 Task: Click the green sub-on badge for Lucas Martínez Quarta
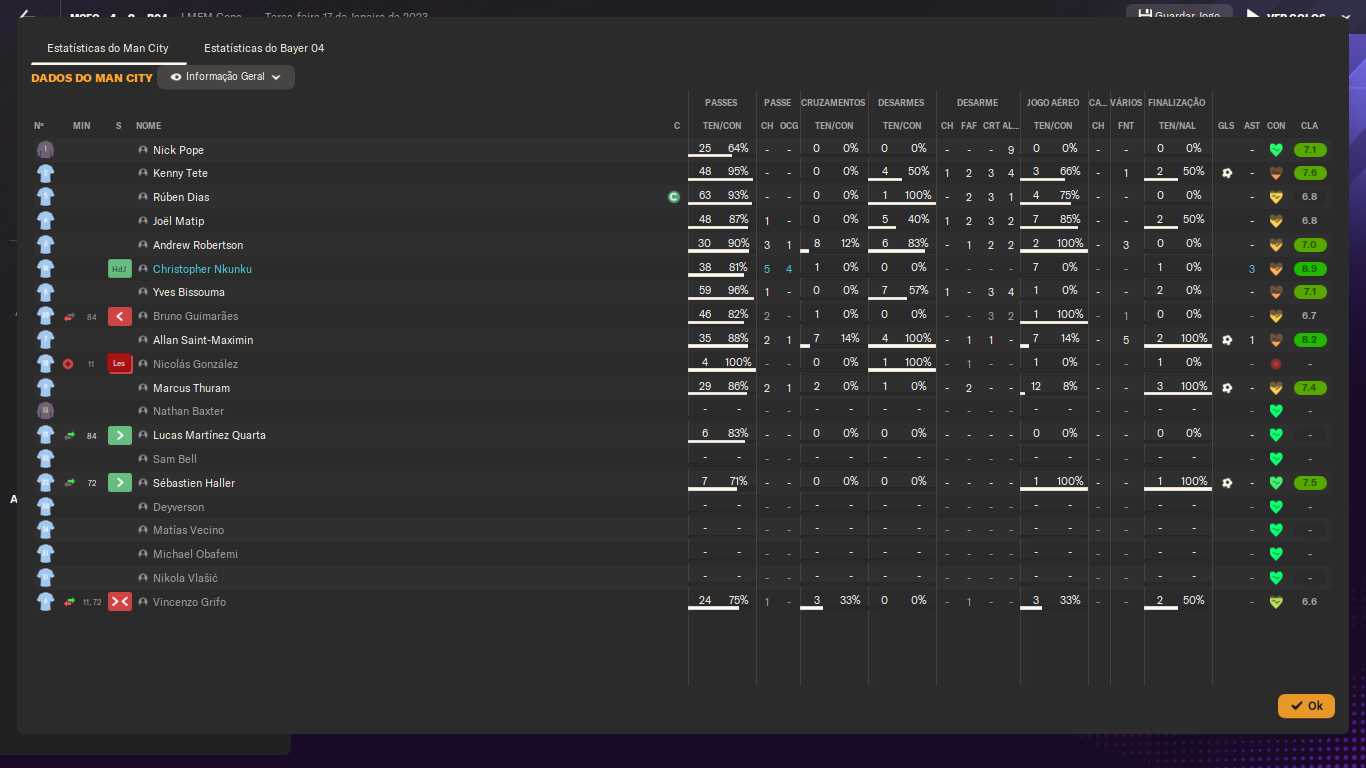coord(120,435)
